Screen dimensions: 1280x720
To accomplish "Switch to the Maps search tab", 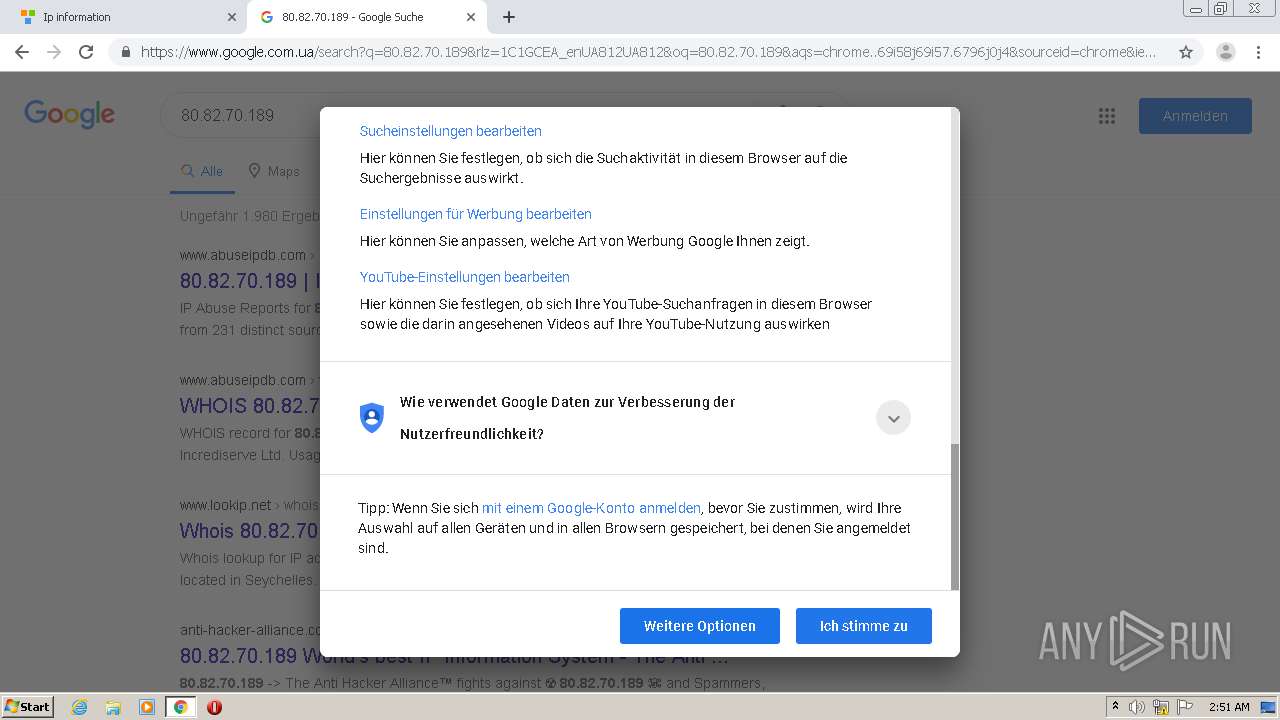I will pyautogui.click(x=274, y=171).
